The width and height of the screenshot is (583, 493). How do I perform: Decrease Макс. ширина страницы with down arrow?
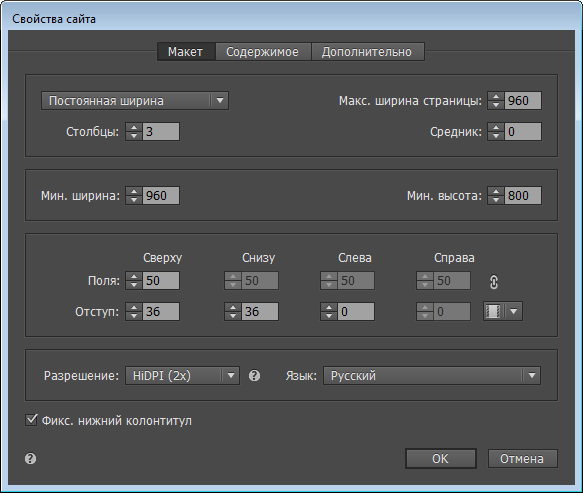pyautogui.click(x=496, y=105)
